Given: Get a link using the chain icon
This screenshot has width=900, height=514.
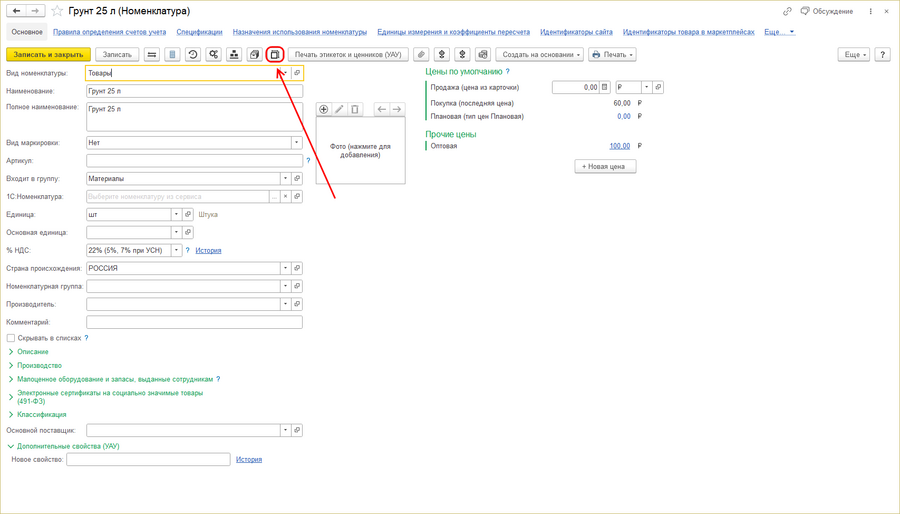Looking at the screenshot, I should point(787,11).
